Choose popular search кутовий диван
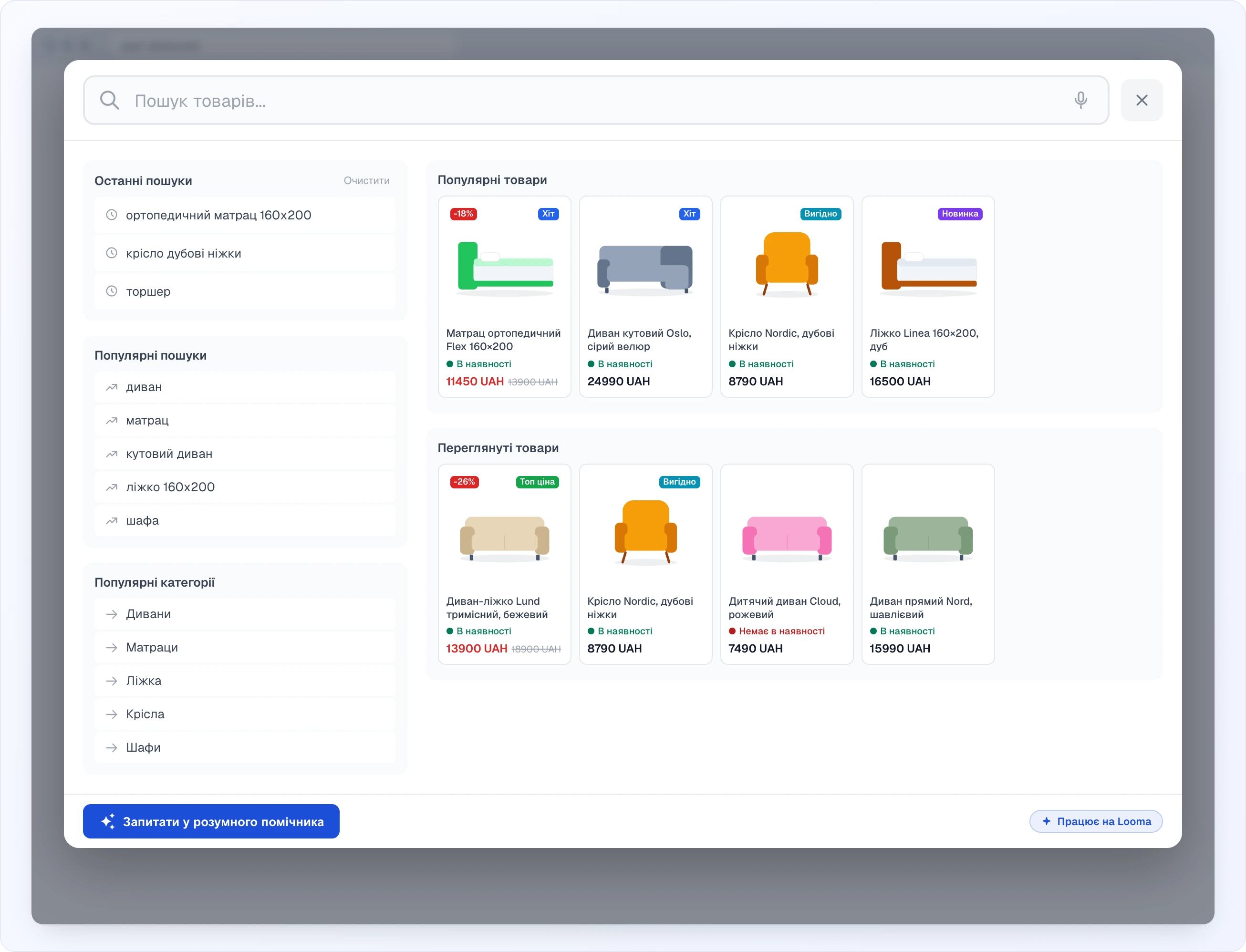Viewport: 1246px width, 952px height. [x=245, y=454]
